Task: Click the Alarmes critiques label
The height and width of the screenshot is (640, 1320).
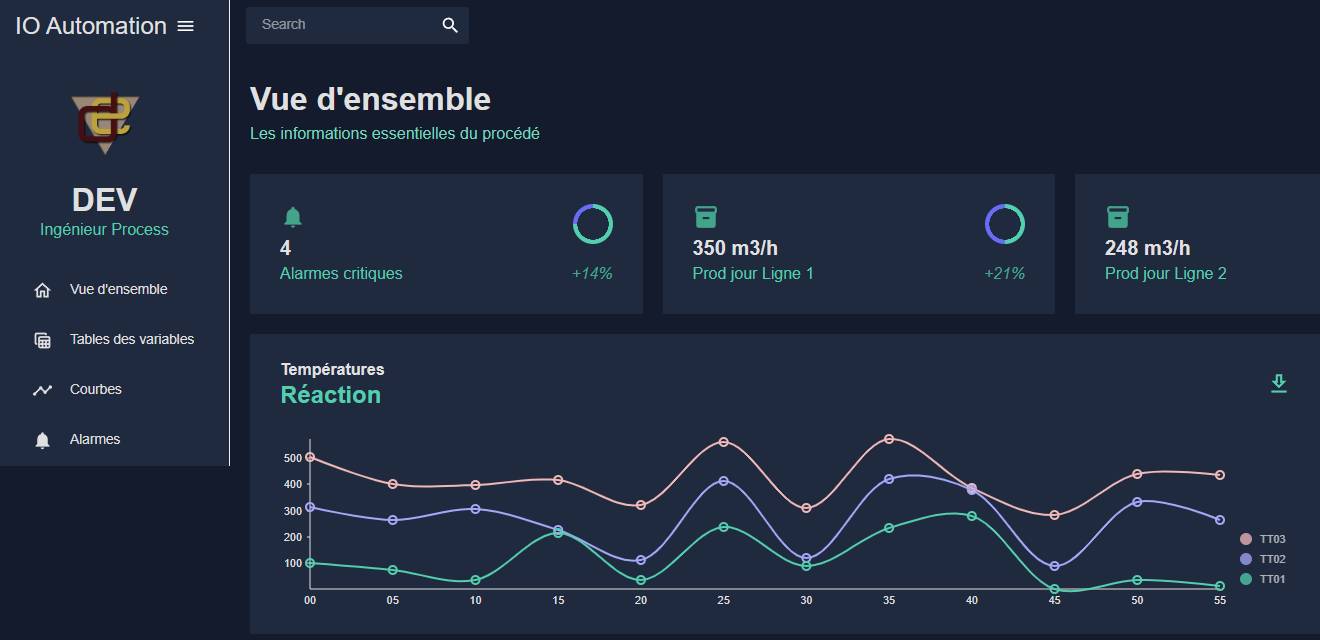Action: click(341, 273)
